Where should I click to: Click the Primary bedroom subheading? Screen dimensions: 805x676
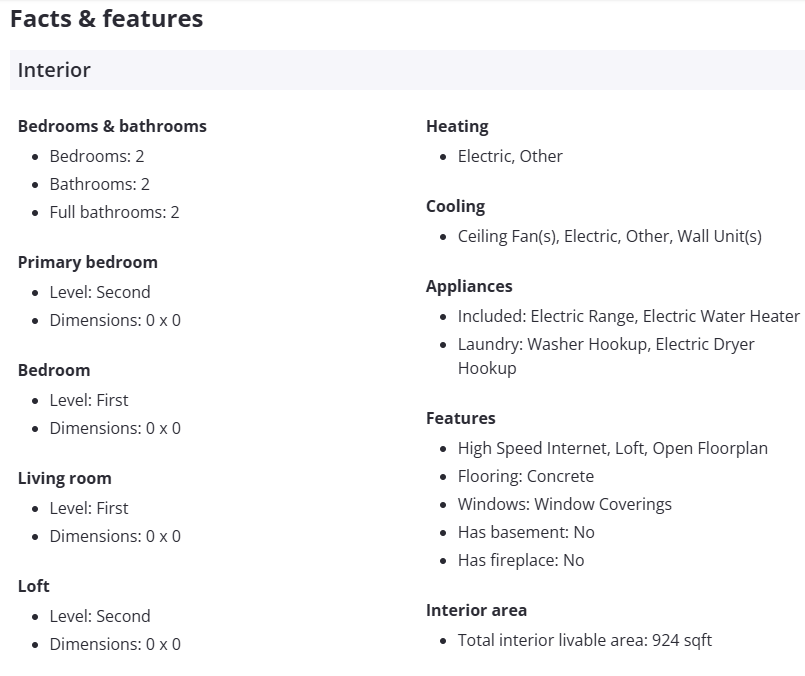click(88, 262)
